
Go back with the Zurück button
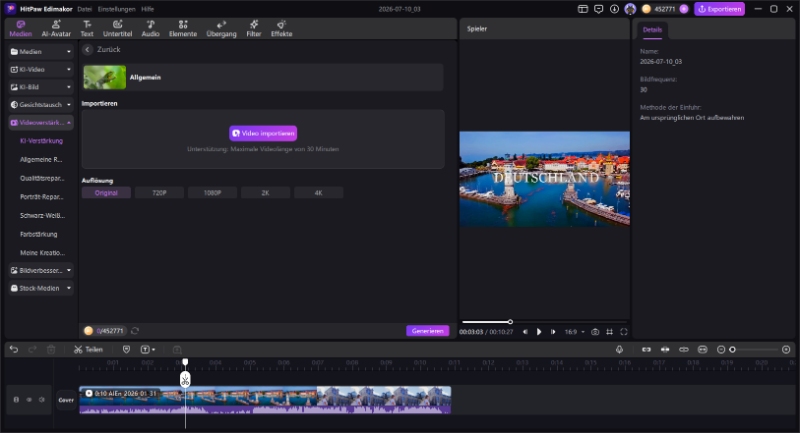click(102, 49)
